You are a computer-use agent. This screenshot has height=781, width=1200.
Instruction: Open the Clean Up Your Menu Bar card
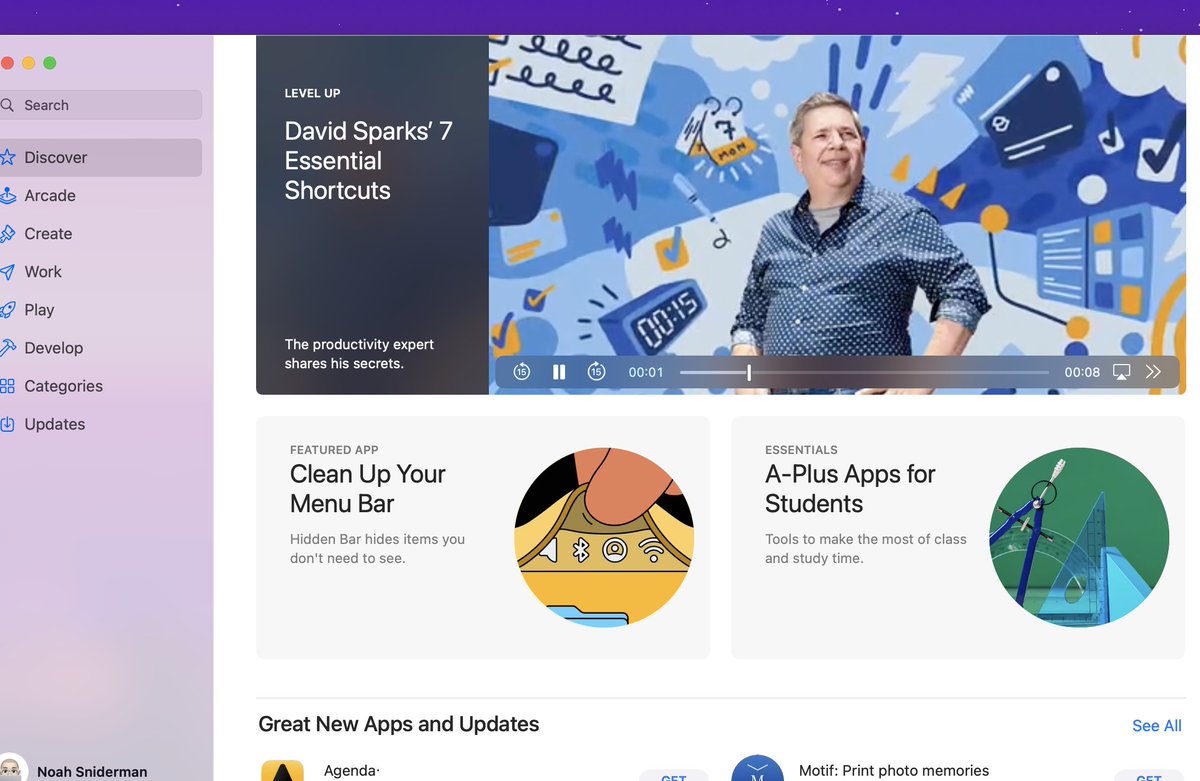pos(483,538)
